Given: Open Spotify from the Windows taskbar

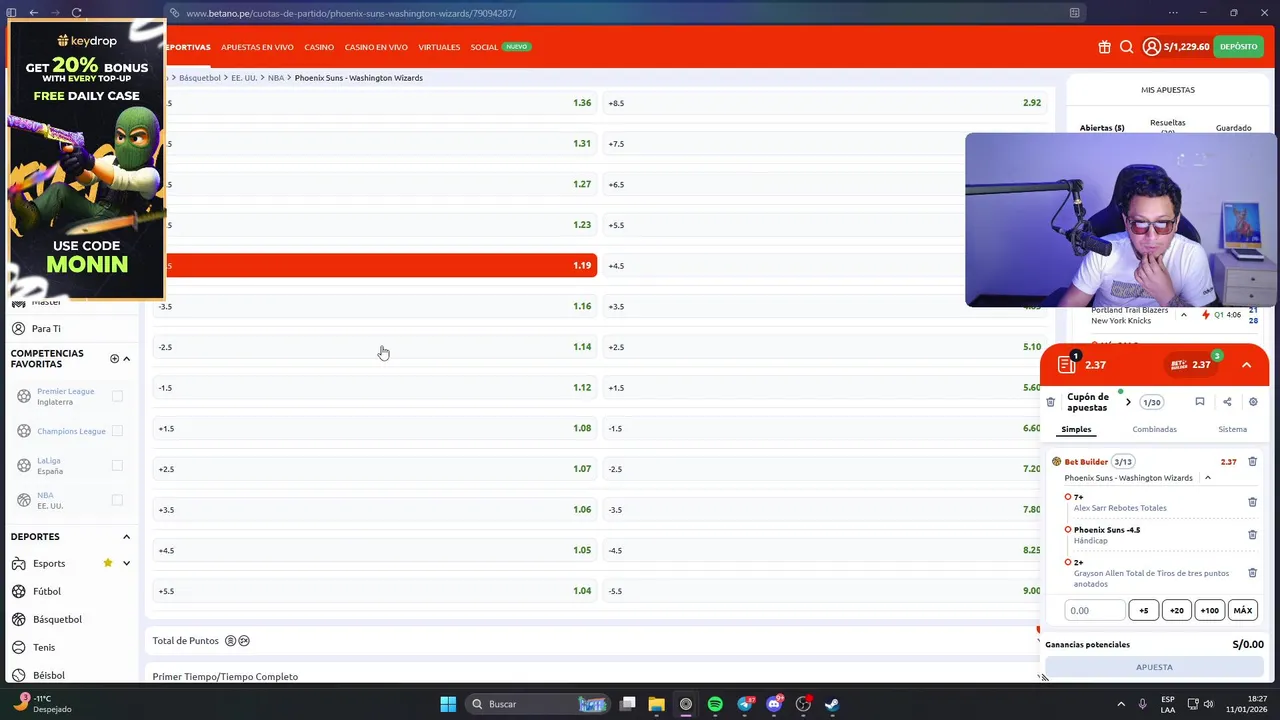Looking at the screenshot, I should point(715,704).
